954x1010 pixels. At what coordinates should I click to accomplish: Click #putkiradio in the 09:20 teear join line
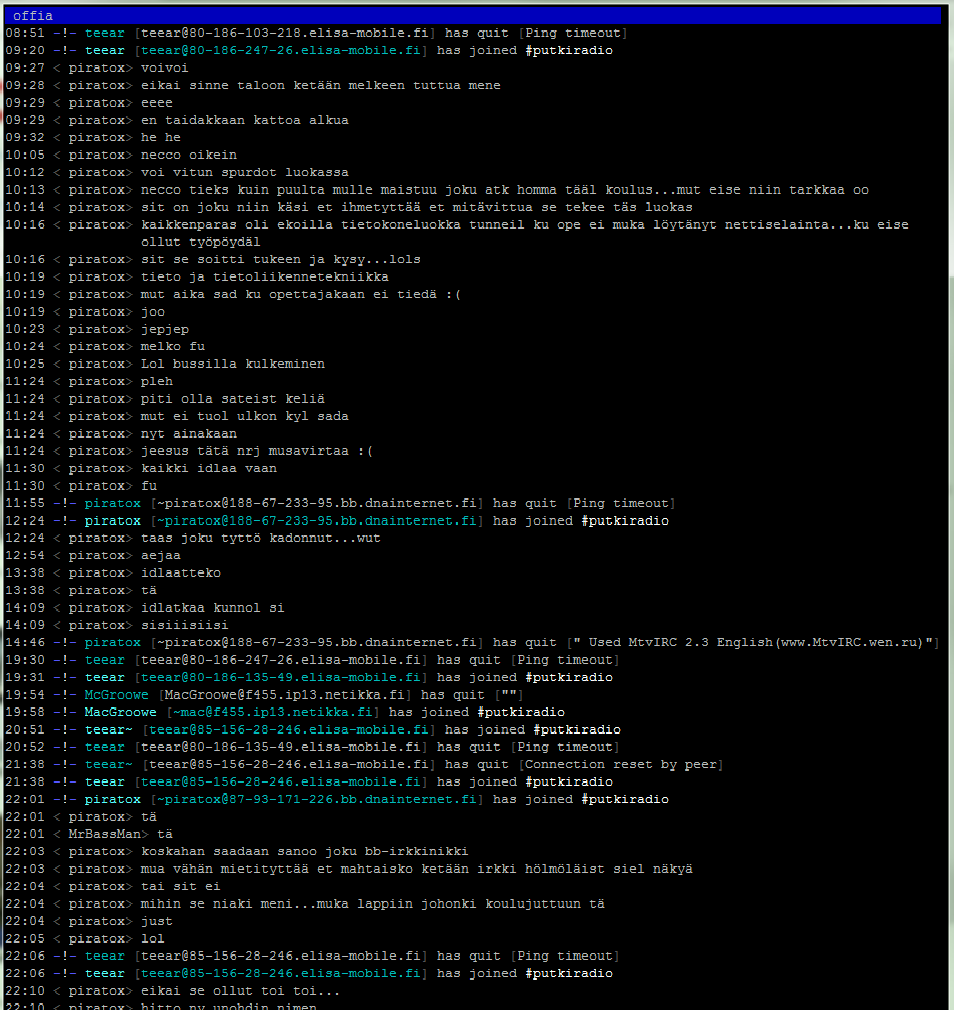pos(569,51)
